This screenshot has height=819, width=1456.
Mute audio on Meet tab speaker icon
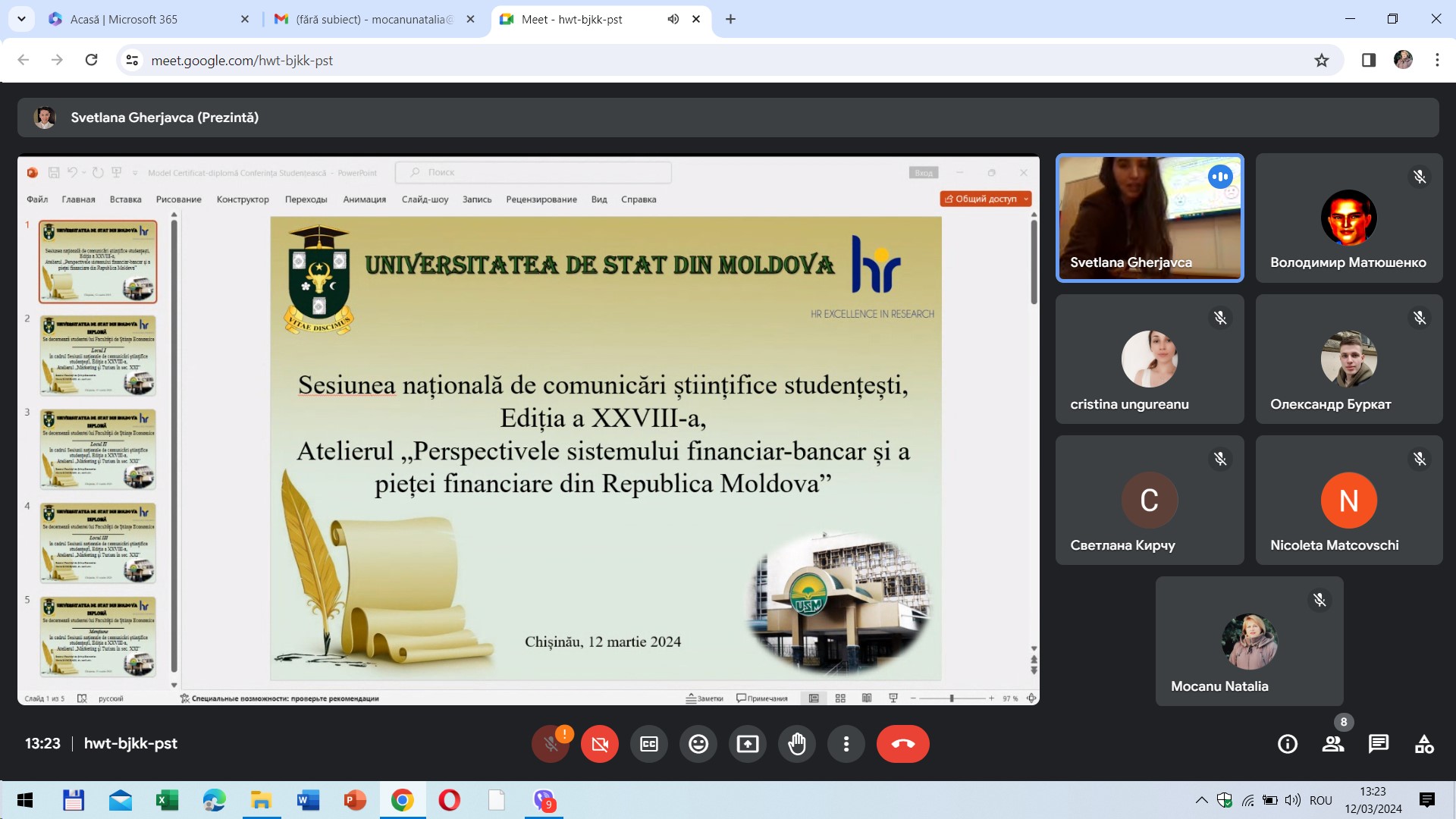pos(673,19)
